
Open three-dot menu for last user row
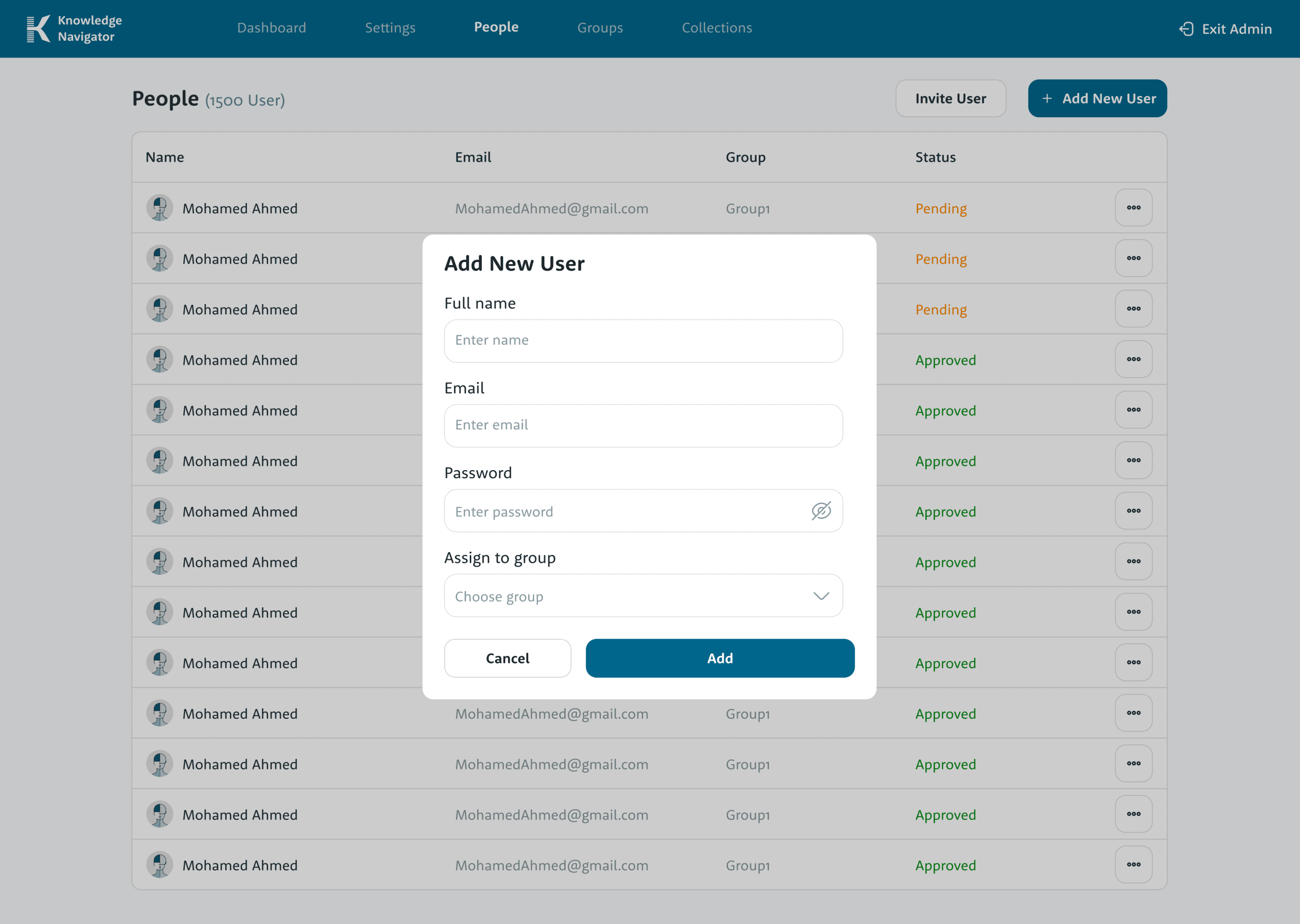coord(1133,864)
